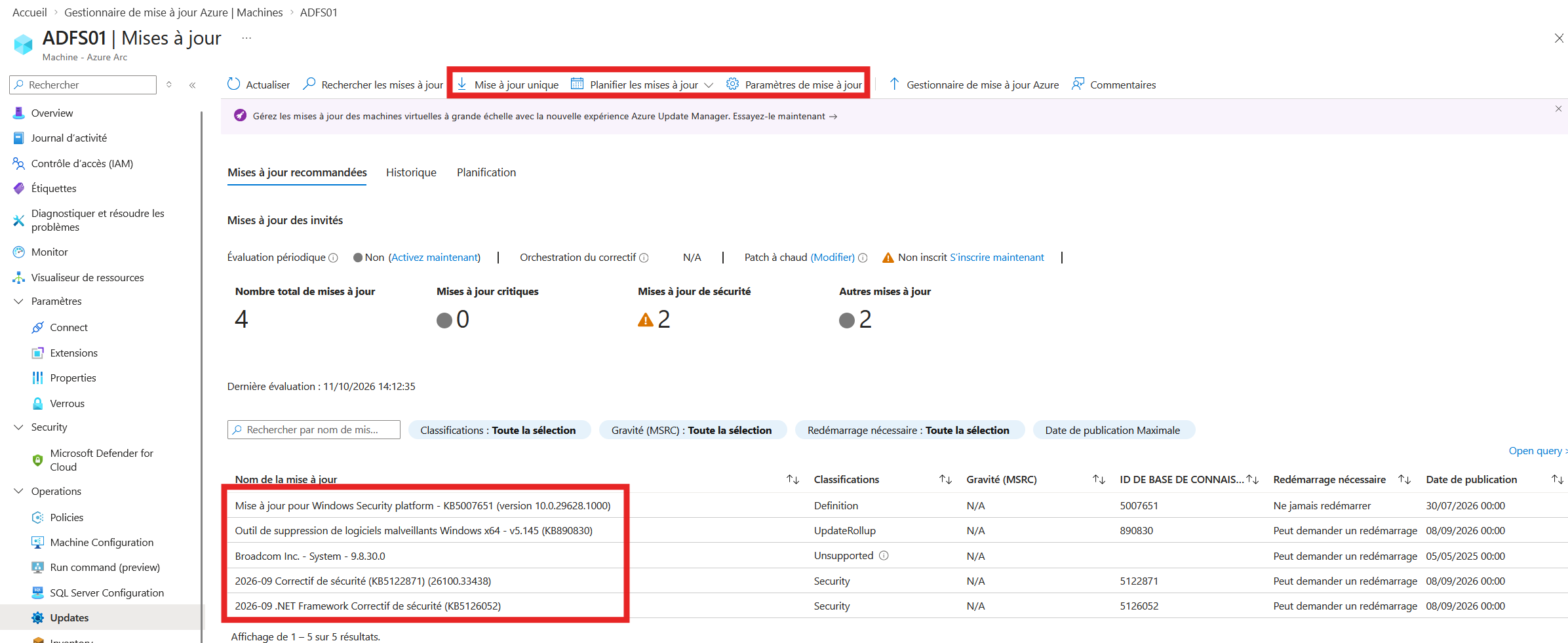Open the Date de publication Maximale filter
The image size is (1568, 643).
[1113, 430]
